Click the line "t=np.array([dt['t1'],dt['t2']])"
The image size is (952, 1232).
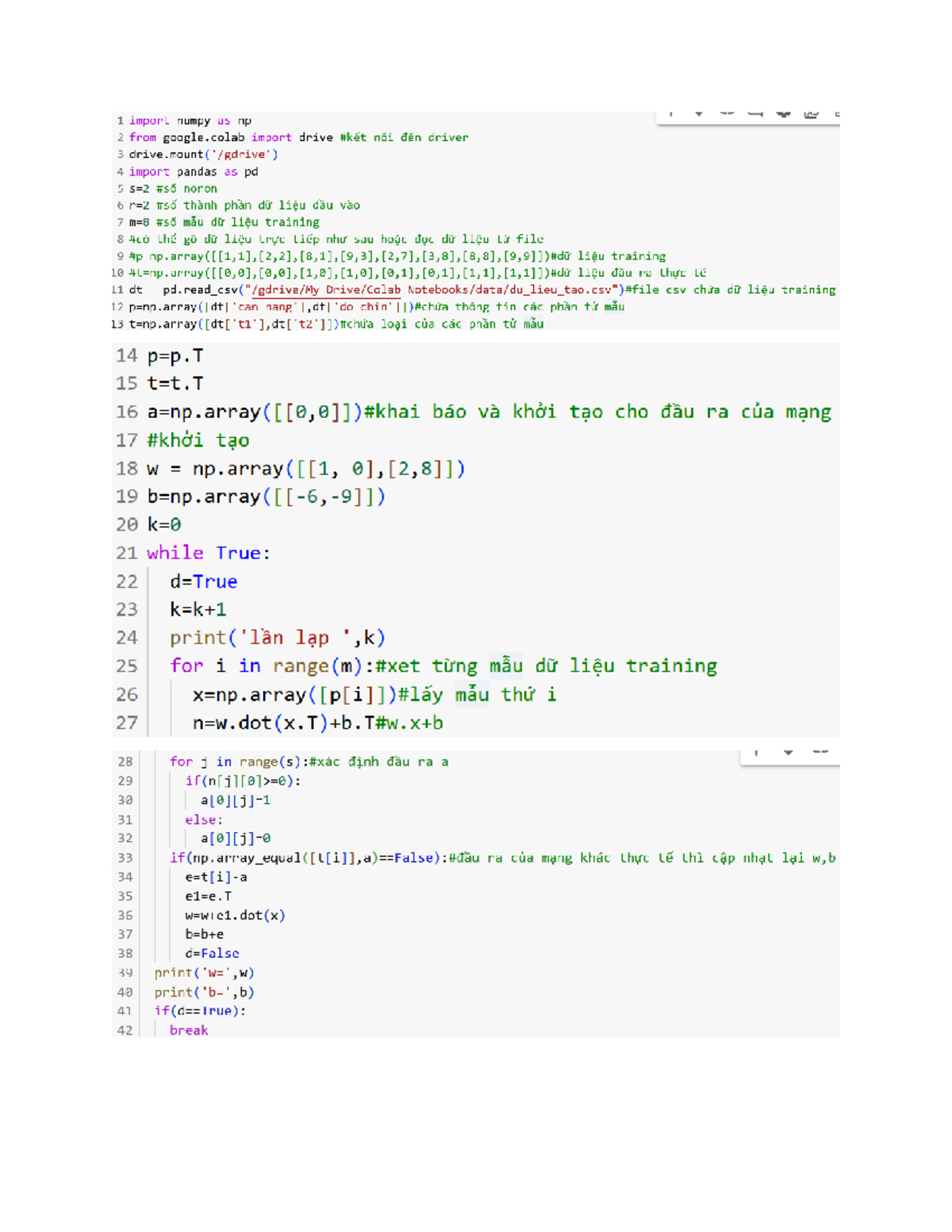pos(336,324)
